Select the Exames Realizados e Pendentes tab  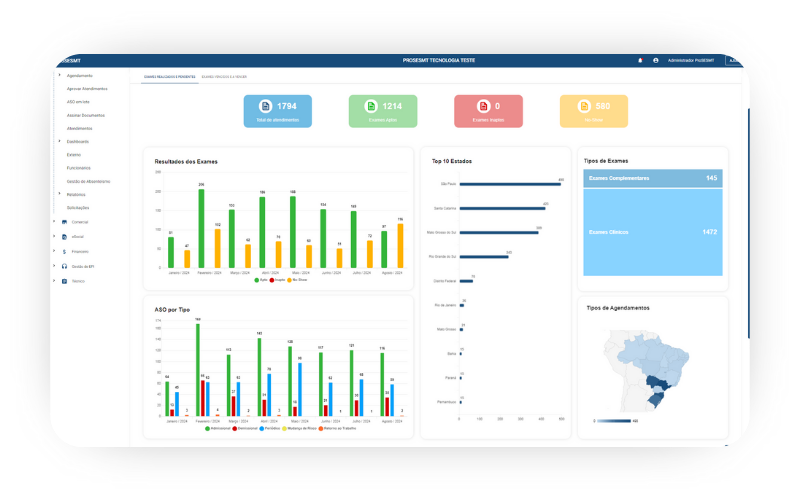click(x=168, y=76)
